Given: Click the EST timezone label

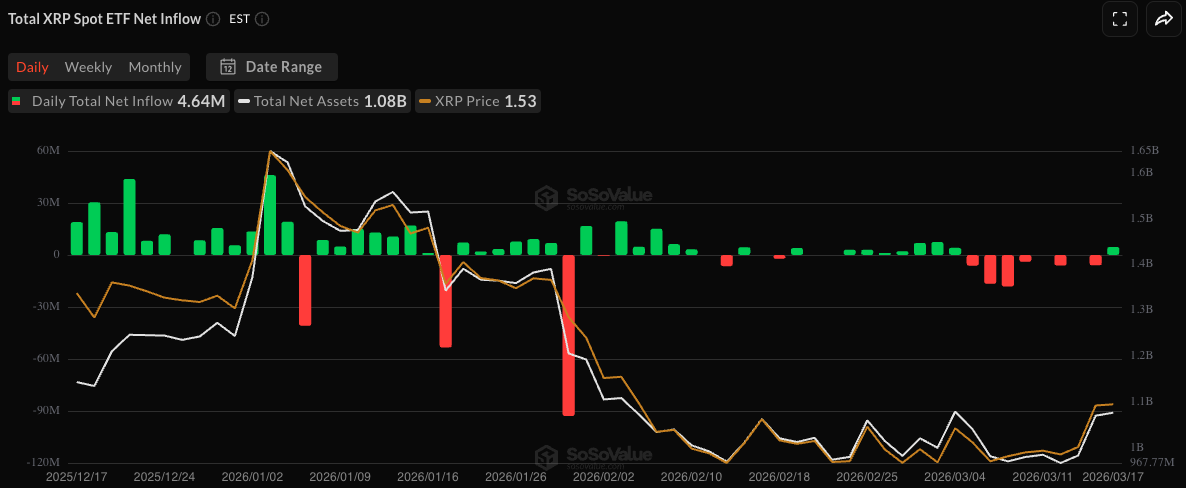Looking at the screenshot, I should [x=240, y=19].
